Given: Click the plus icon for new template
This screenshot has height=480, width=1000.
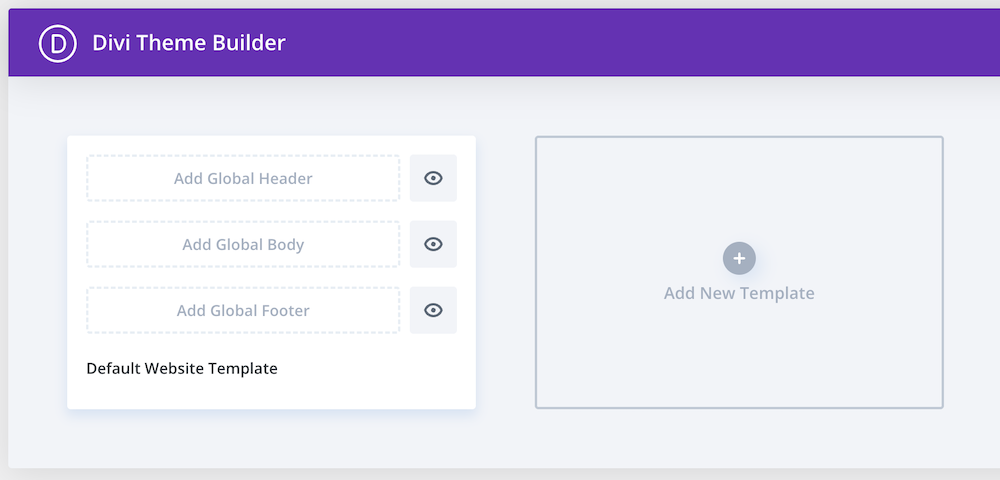Looking at the screenshot, I should coord(739,258).
